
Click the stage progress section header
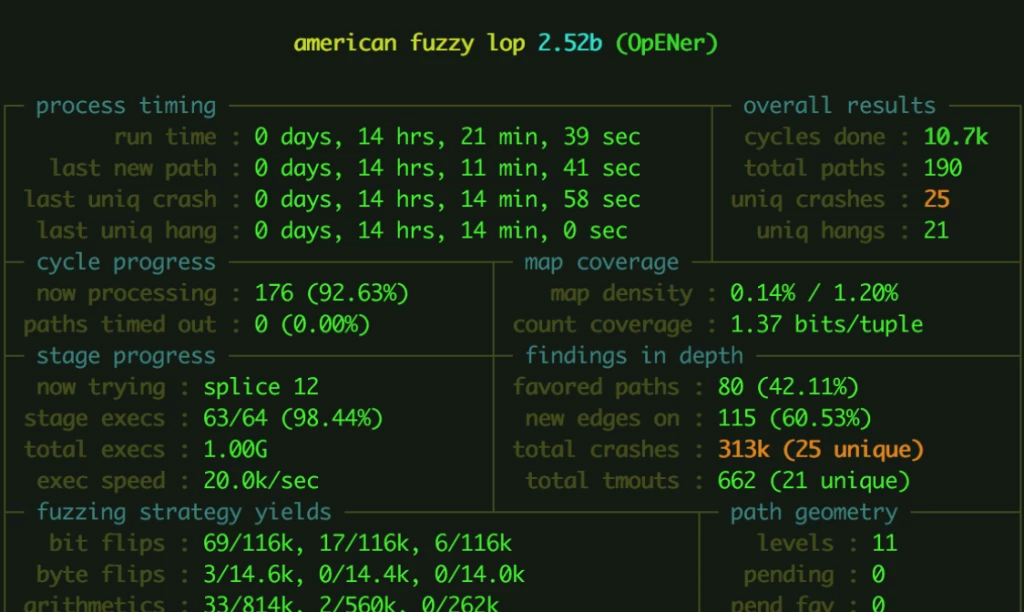pyautogui.click(x=125, y=355)
